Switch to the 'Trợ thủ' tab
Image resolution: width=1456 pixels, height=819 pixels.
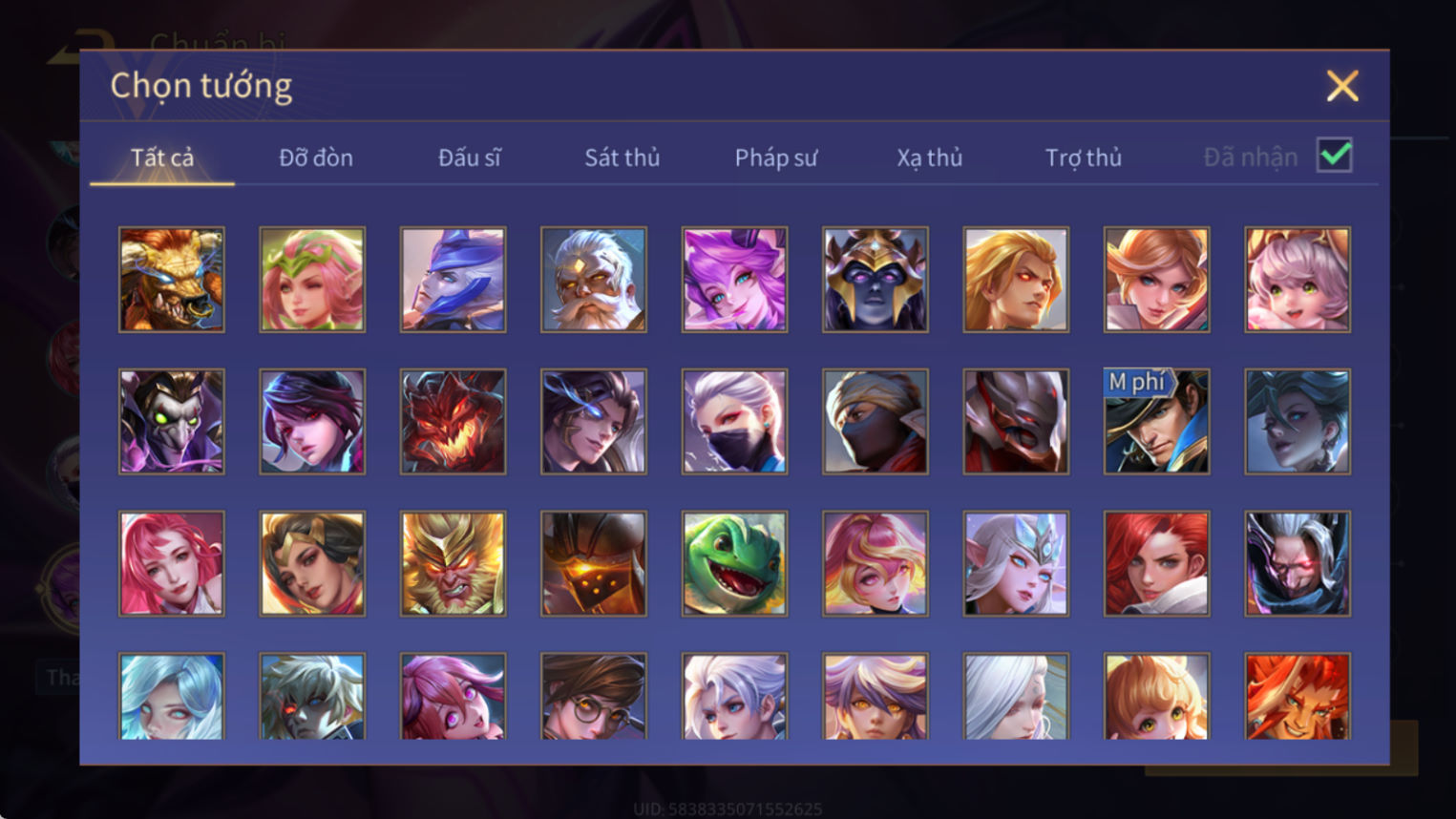(x=1084, y=157)
